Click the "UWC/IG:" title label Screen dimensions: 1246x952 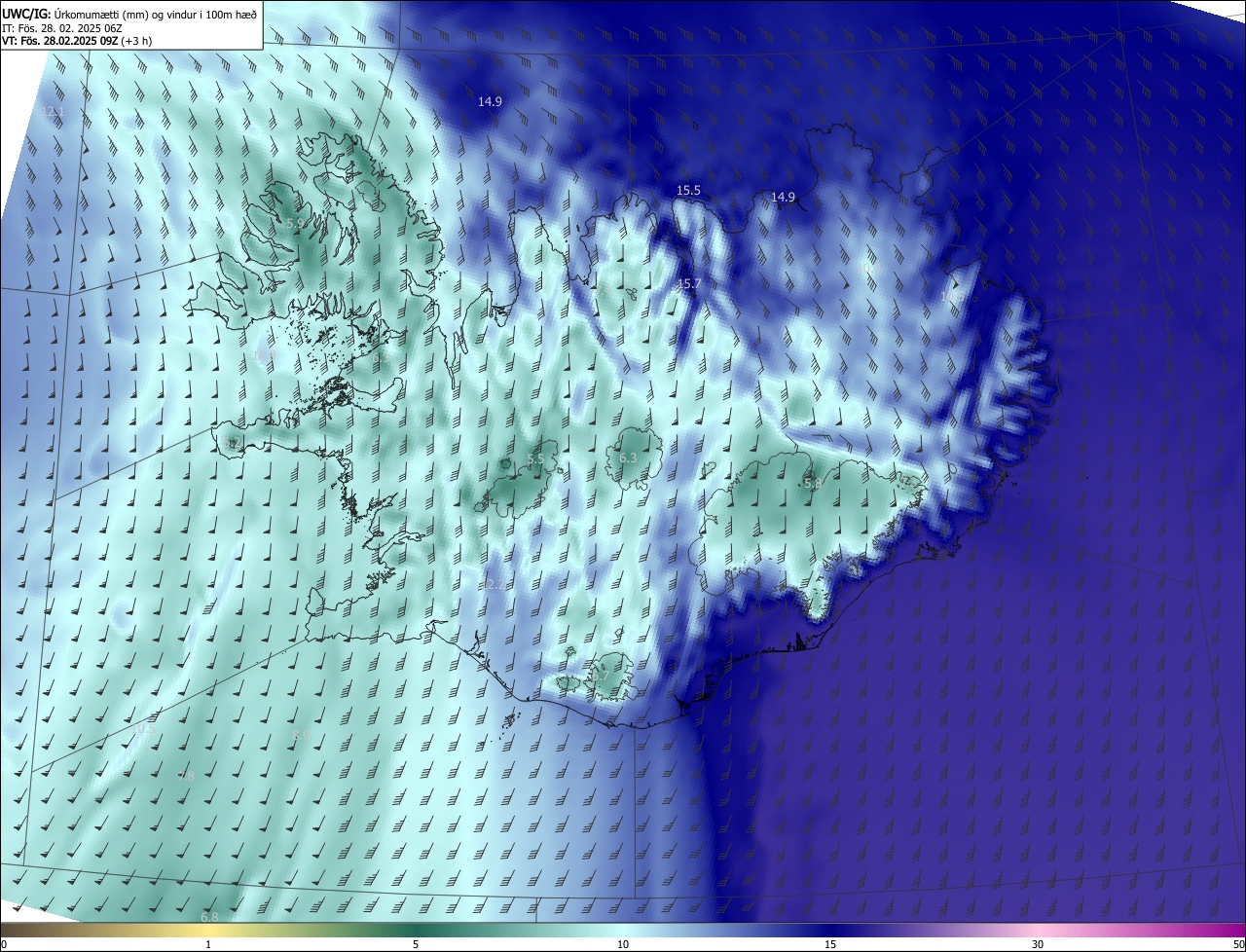[26, 14]
